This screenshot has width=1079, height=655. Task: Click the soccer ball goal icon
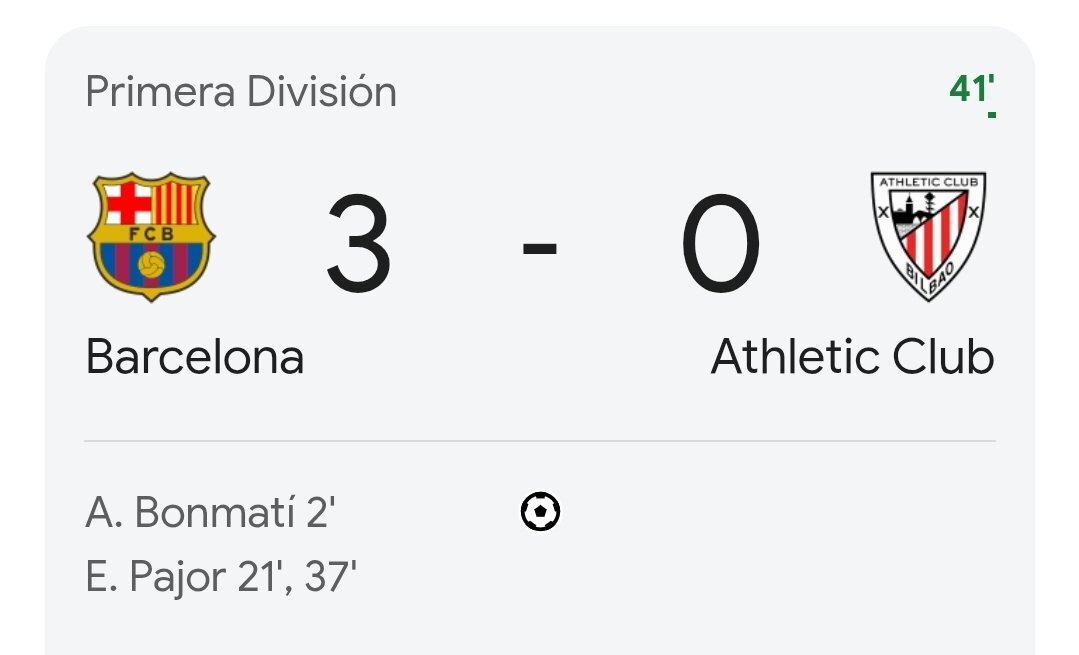[540, 512]
